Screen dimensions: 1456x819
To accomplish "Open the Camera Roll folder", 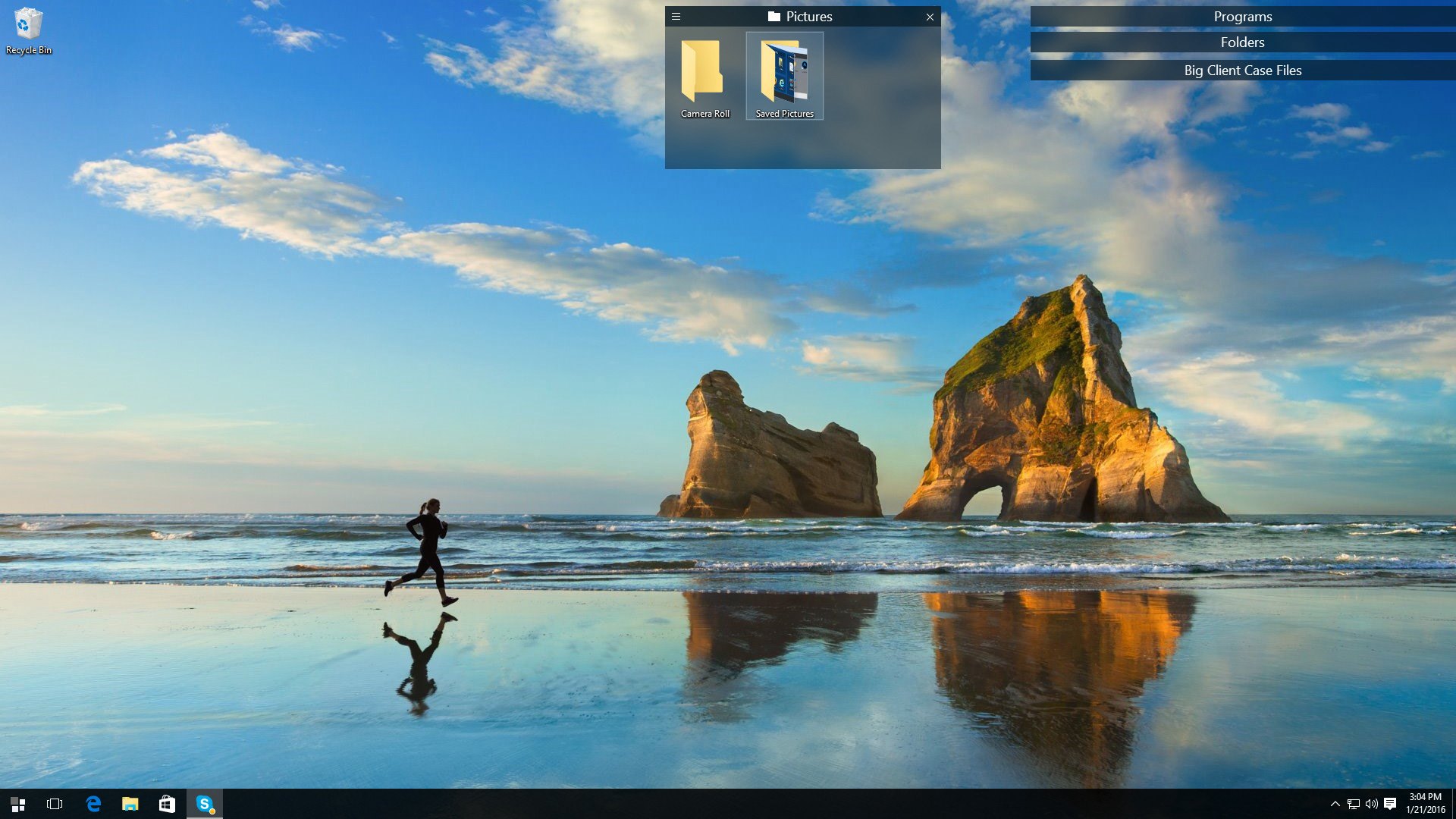I will pos(705,76).
